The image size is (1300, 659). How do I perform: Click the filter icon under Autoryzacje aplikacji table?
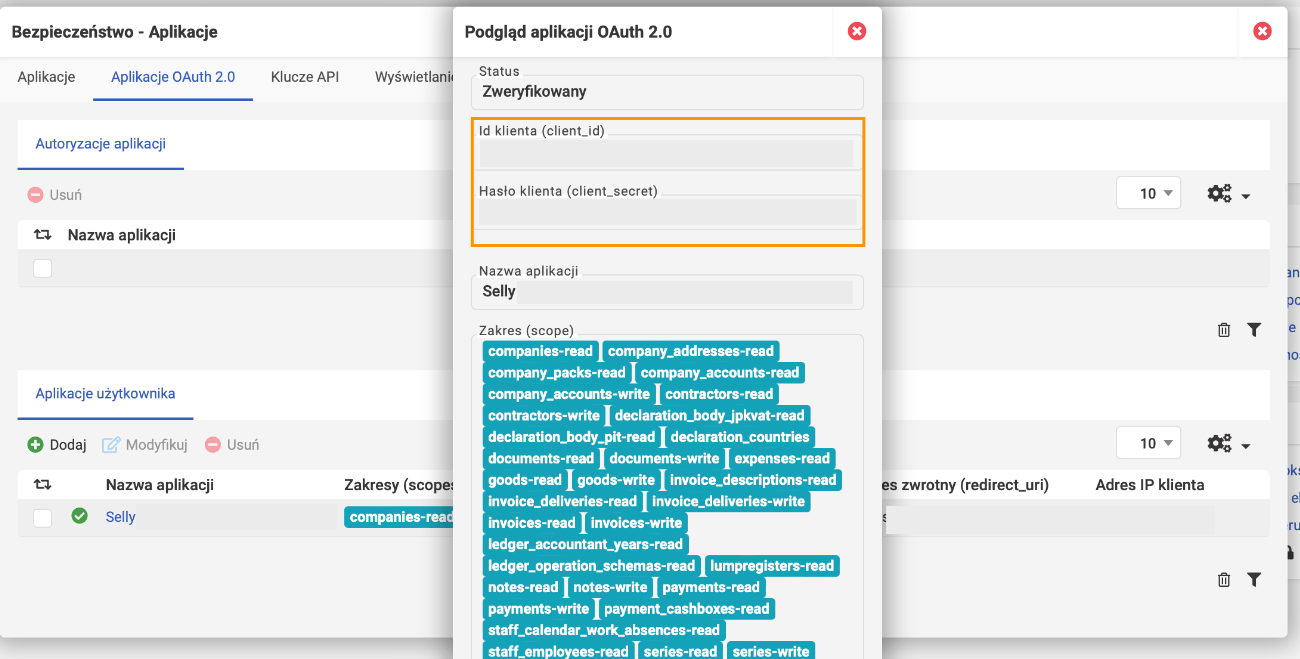pos(1254,330)
